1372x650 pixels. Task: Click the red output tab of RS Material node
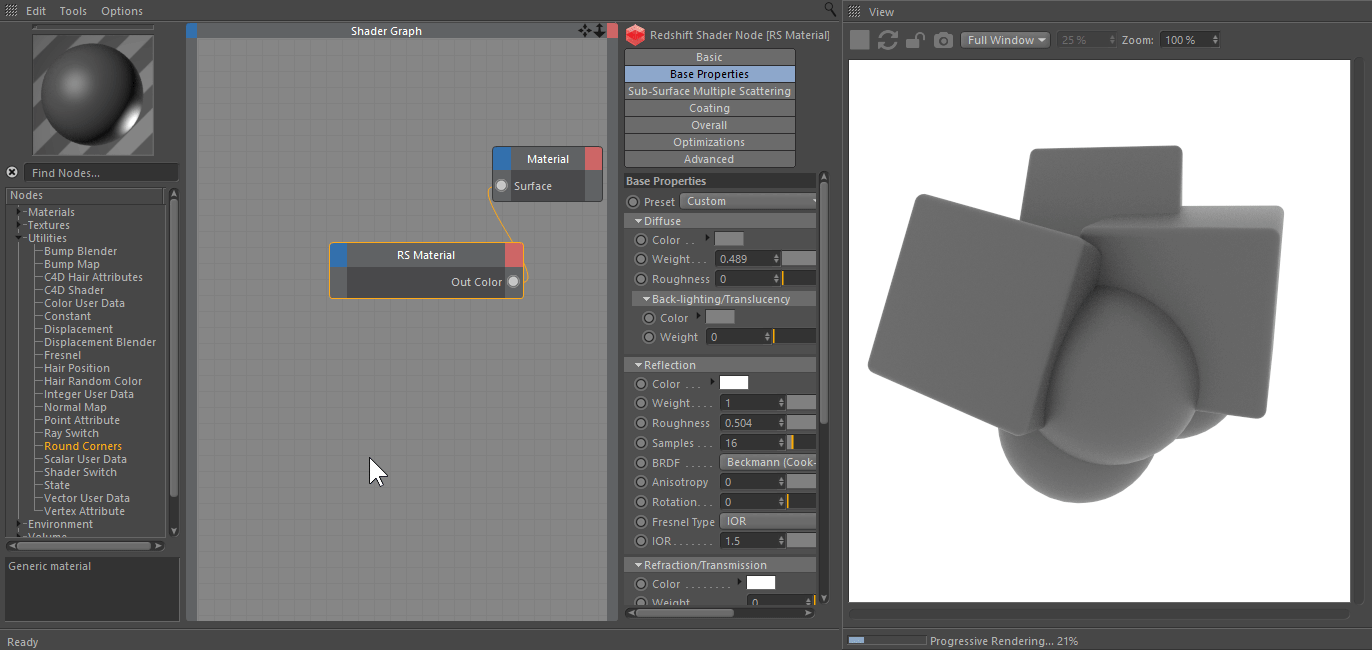point(514,255)
